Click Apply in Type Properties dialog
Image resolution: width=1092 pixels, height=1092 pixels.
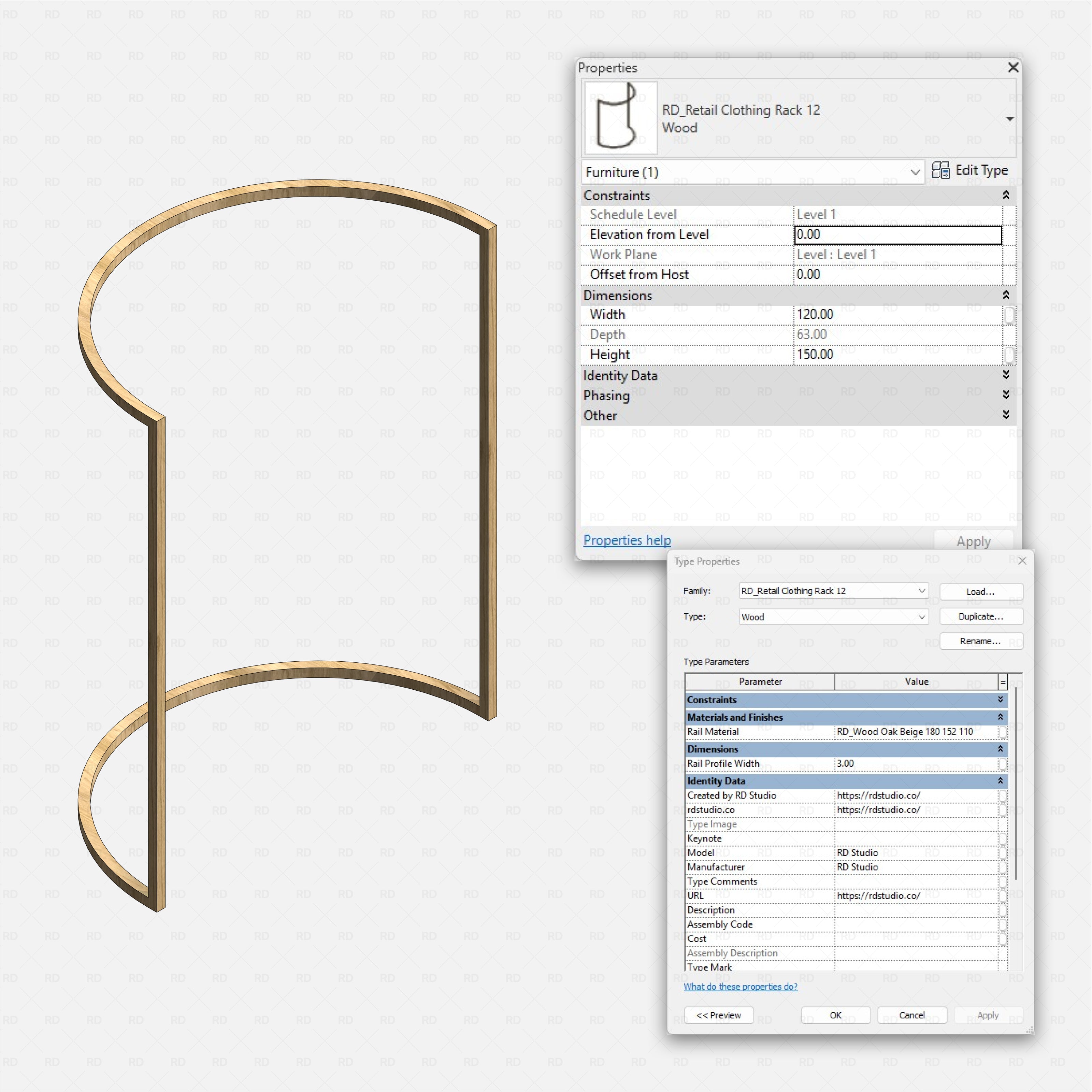[988, 1016]
